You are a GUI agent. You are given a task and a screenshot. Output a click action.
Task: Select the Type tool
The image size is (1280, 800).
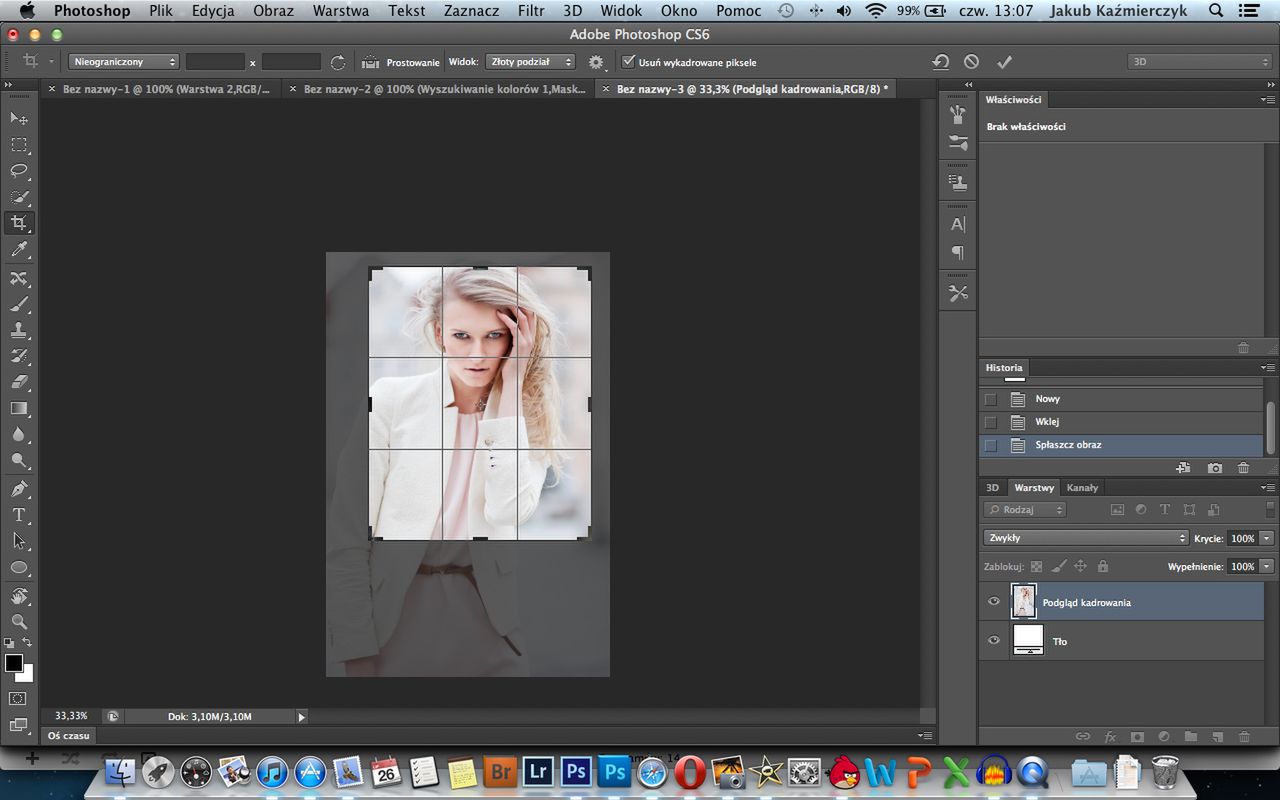[x=19, y=515]
